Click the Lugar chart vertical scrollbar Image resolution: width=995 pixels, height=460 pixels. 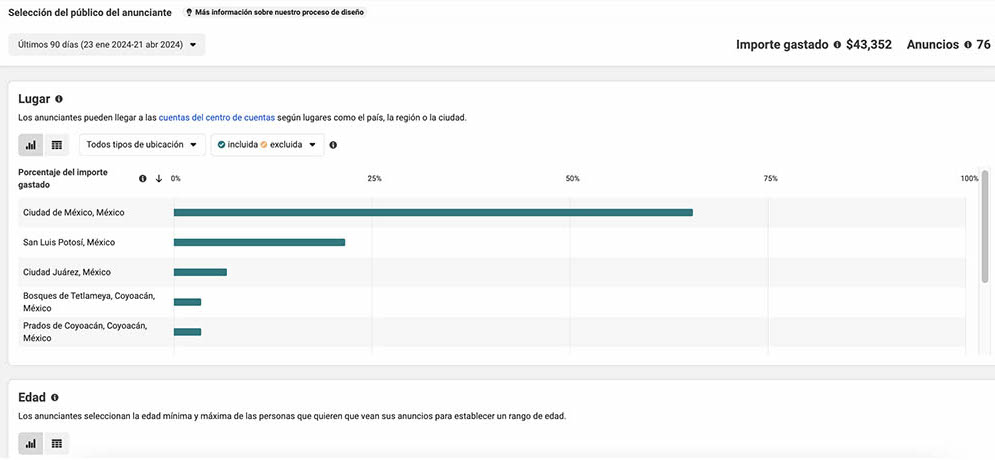coord(984,226)
